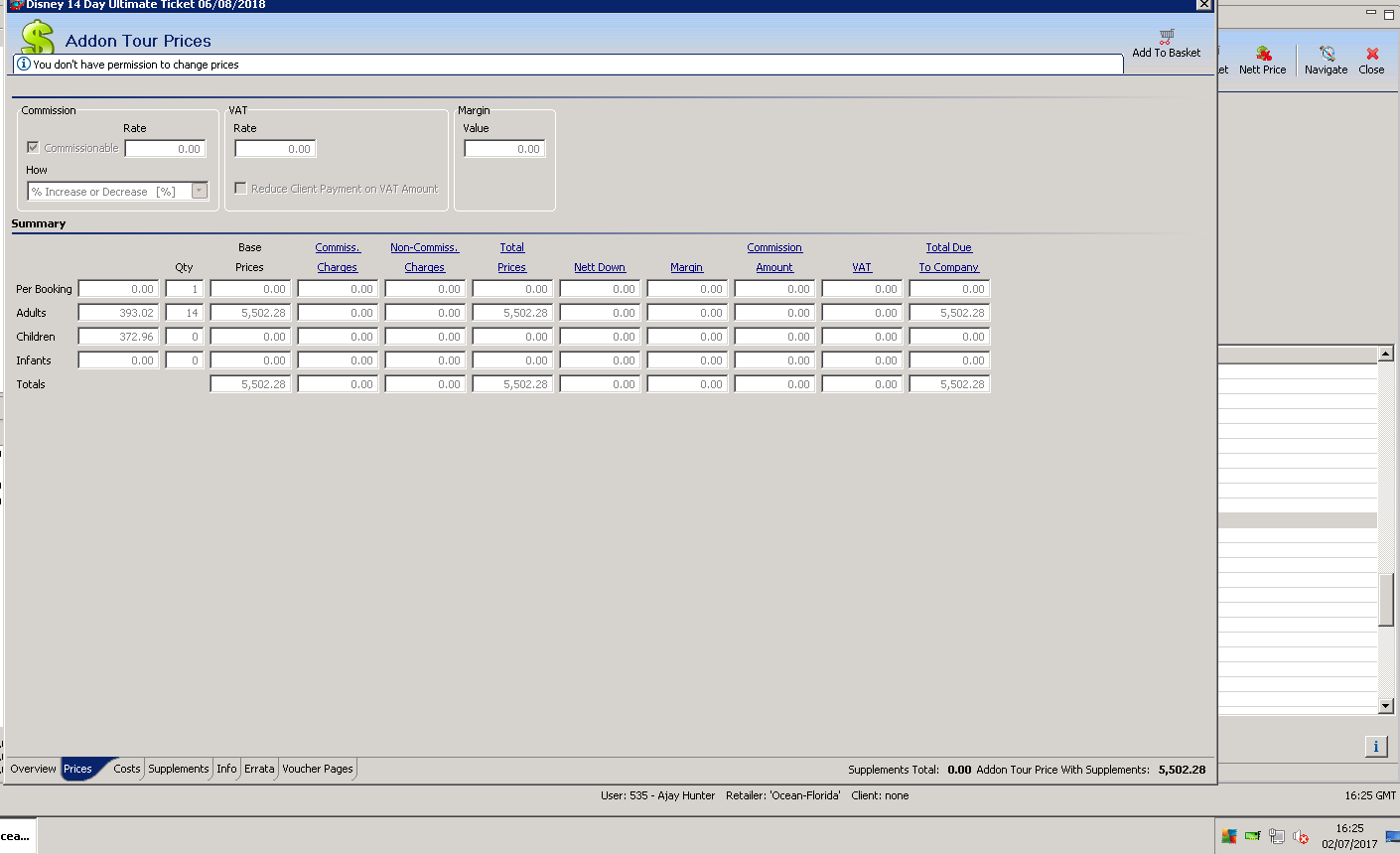Viewport: 1400px width, 854px height.
Task: Click the Adults Total Due To Company field
Action: 949,313
